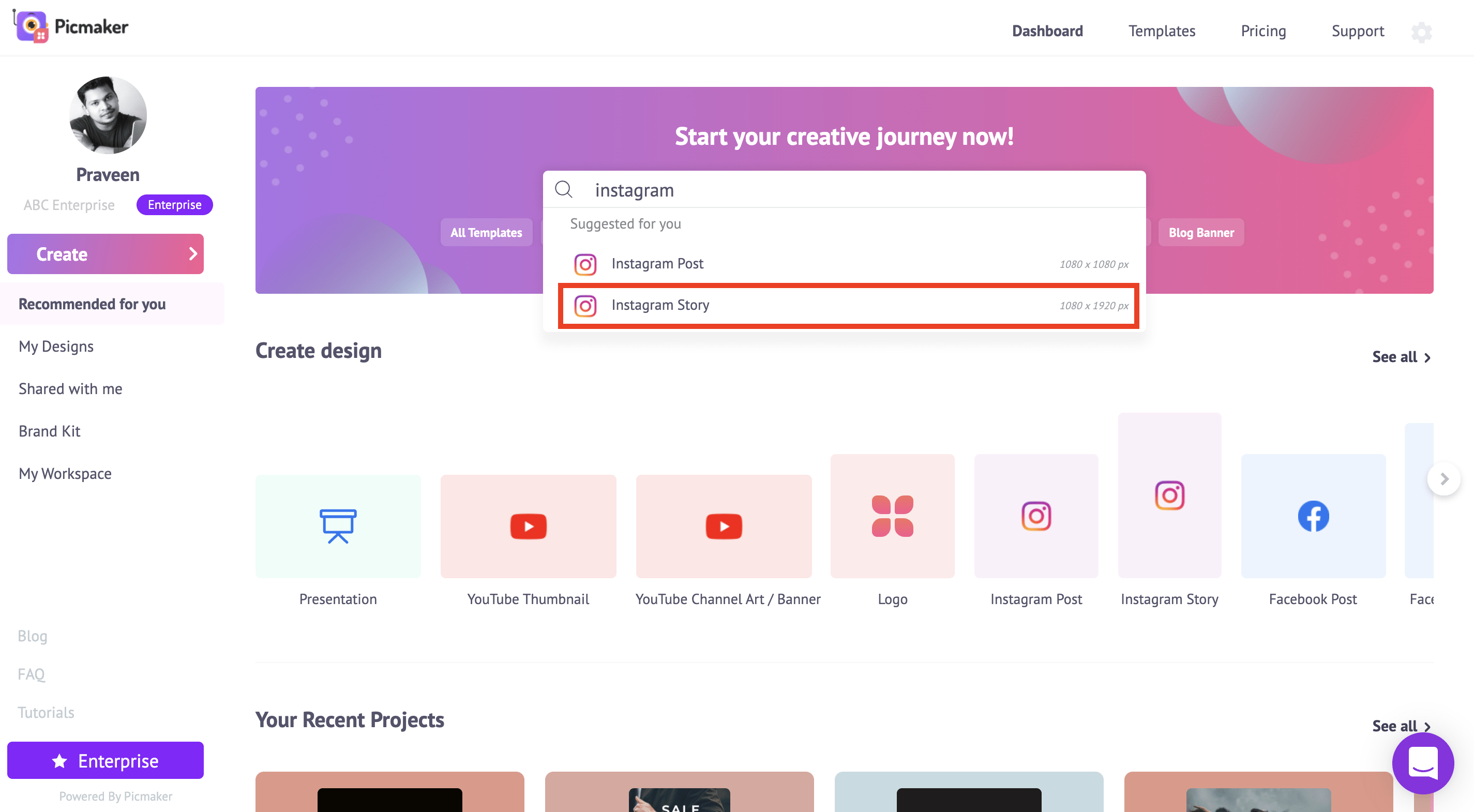The width and height of the screenshot is (1474, 812).
Task: Open the Tutorials link
Action: point(46,712)
